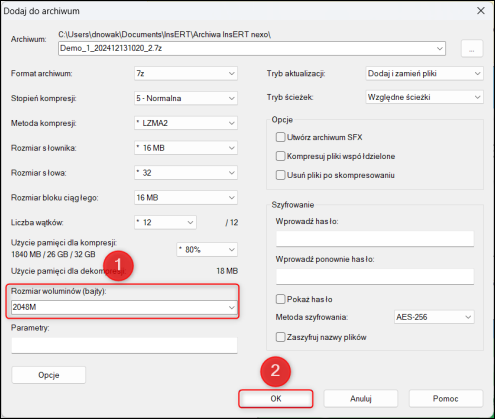Click the Wprowadź hasło password field

tap(375, 239)
